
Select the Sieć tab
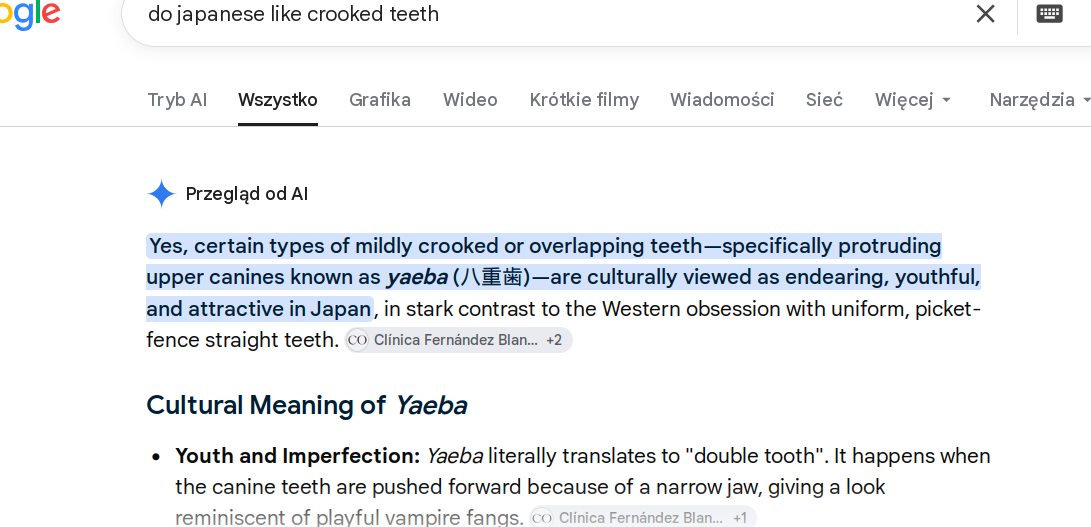tap(825, 100)
